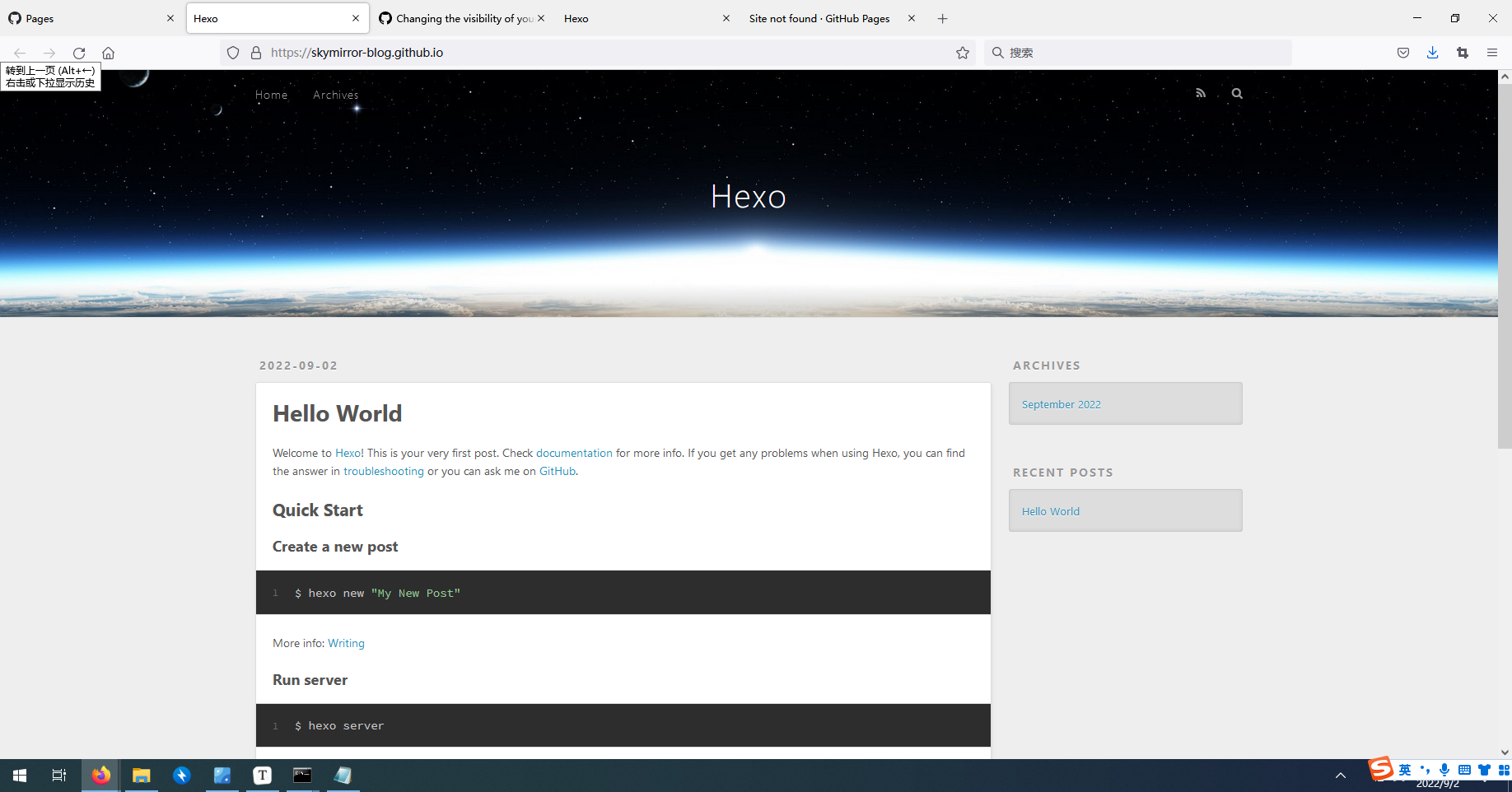
Task: View site security via the padlock icon
Action: point(256,53)
